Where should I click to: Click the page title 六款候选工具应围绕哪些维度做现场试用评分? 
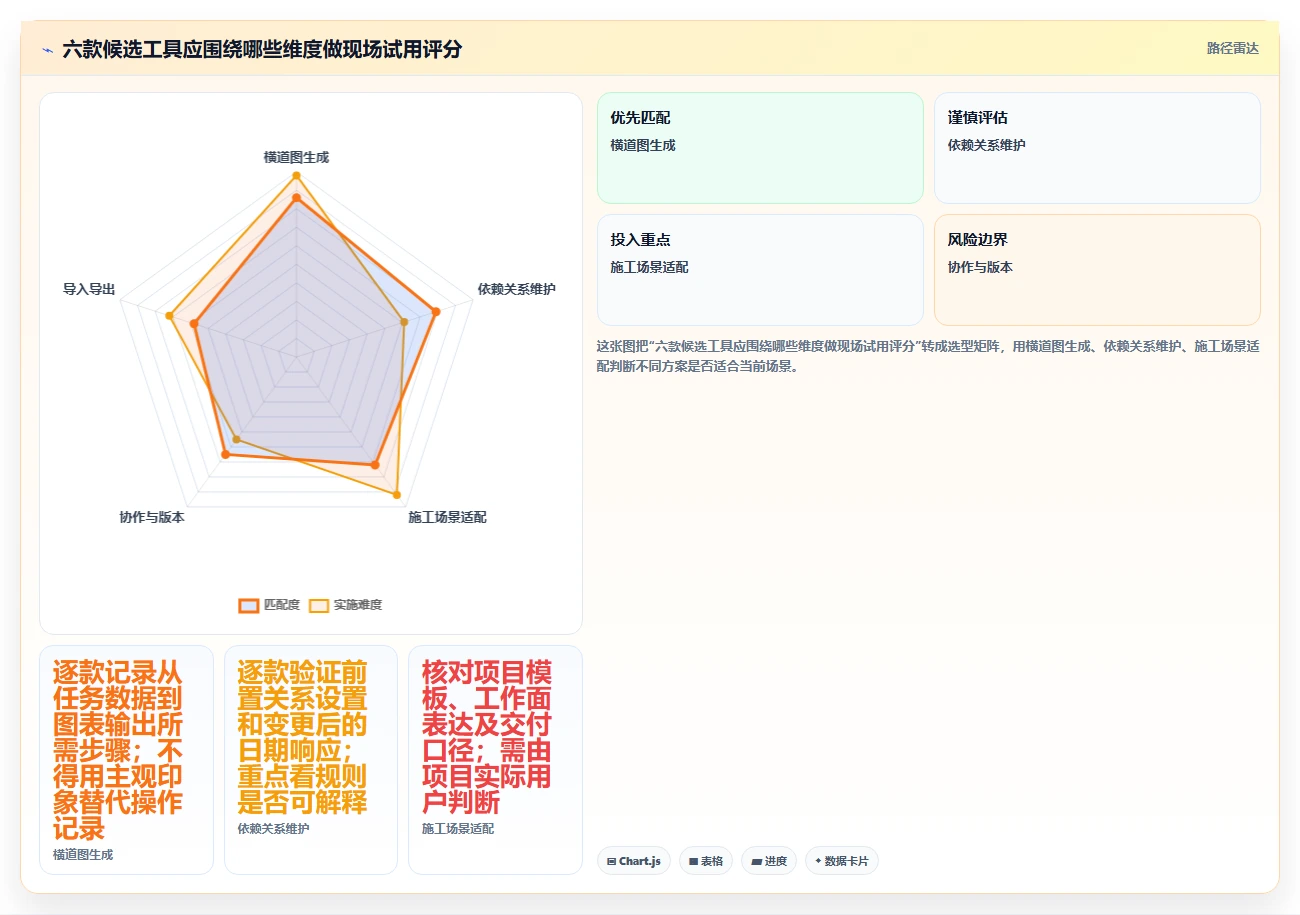(x=262, y=49)
